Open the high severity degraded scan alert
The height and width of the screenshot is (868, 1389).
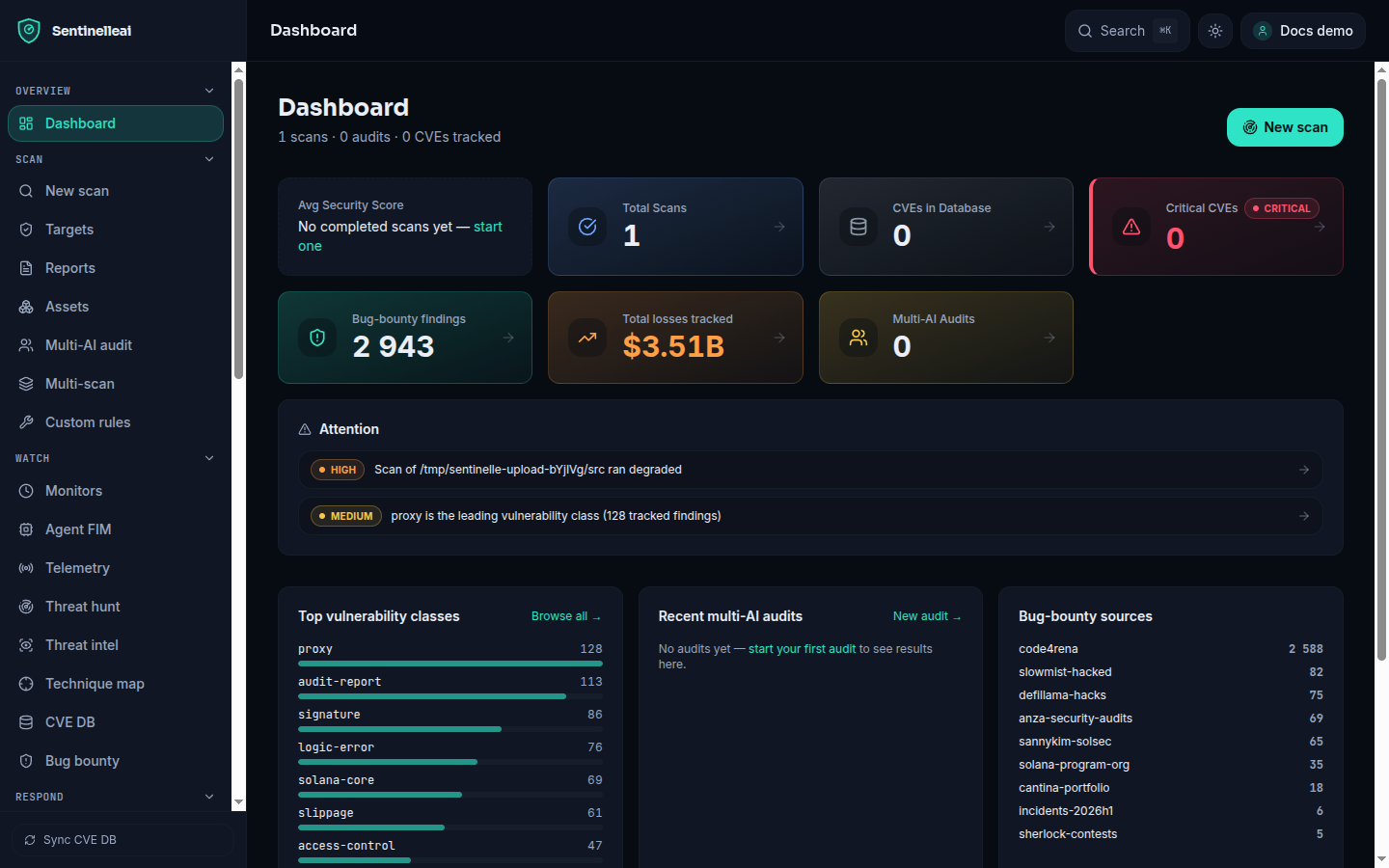810,470
